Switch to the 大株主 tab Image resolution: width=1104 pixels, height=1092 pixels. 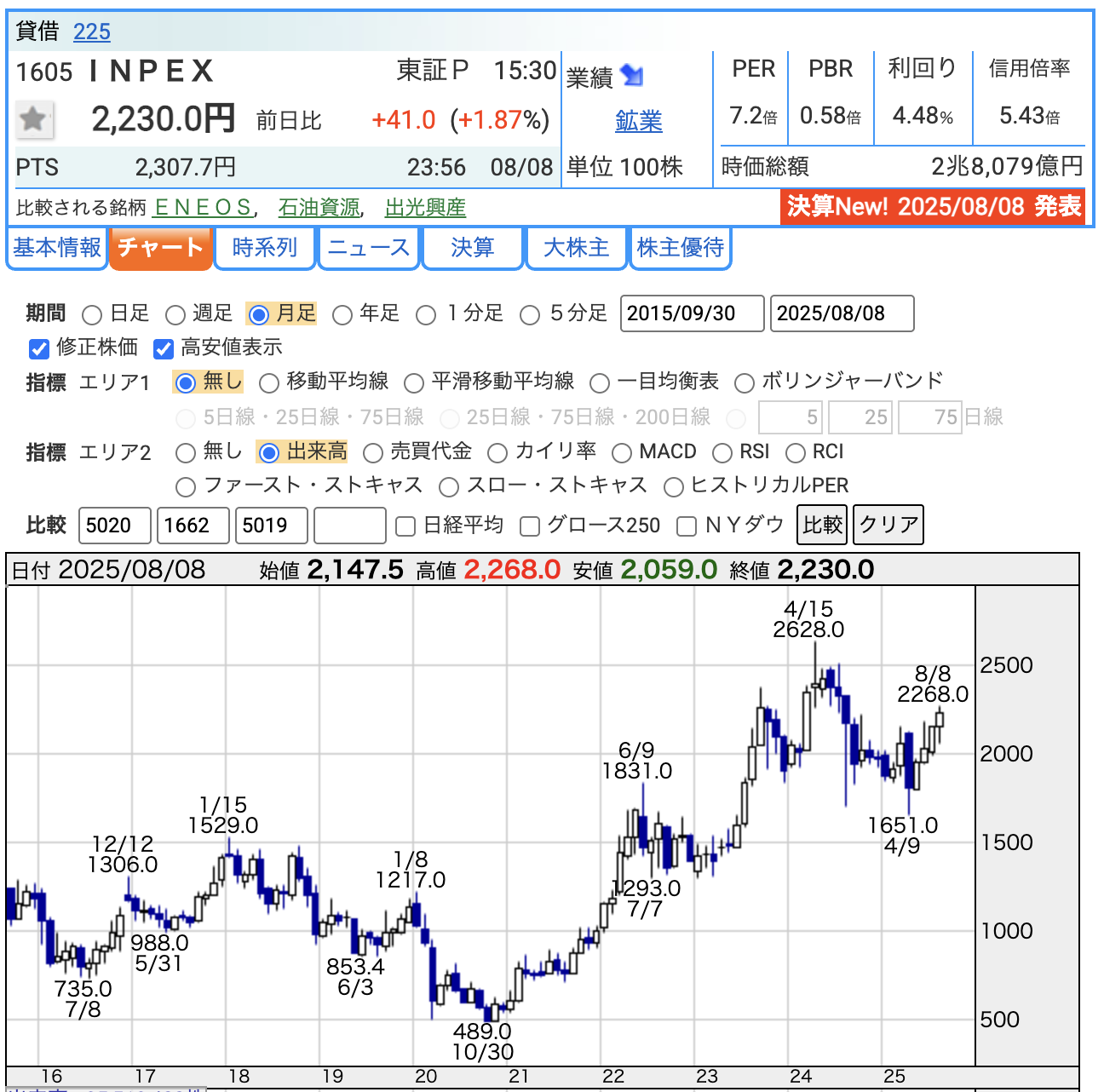[x=577, y=248]
